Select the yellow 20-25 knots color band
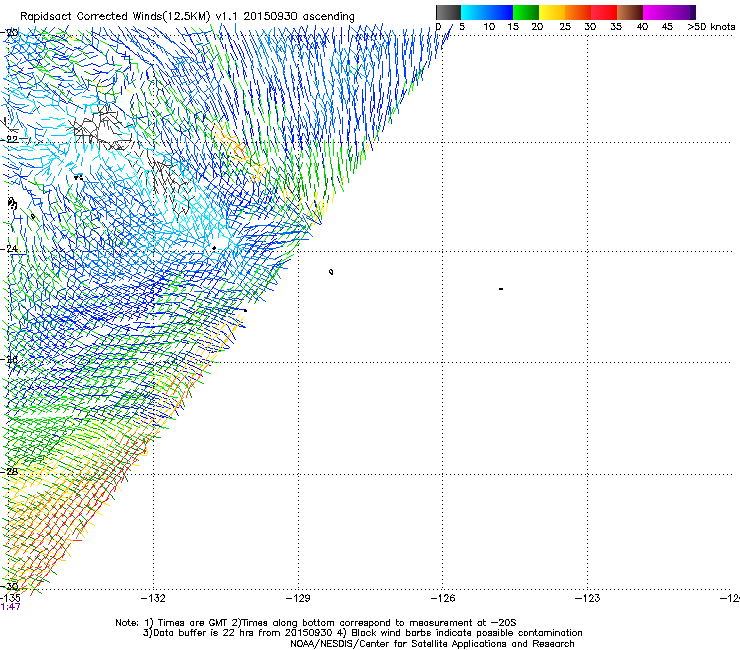This screenshot has height=650, width=740. pos(552,12)
